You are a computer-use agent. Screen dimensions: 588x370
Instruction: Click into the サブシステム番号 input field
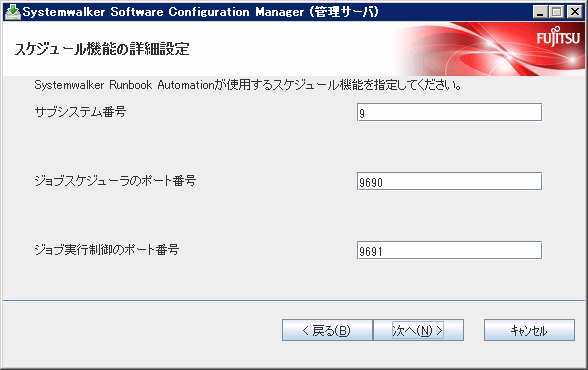click(449, 112)
